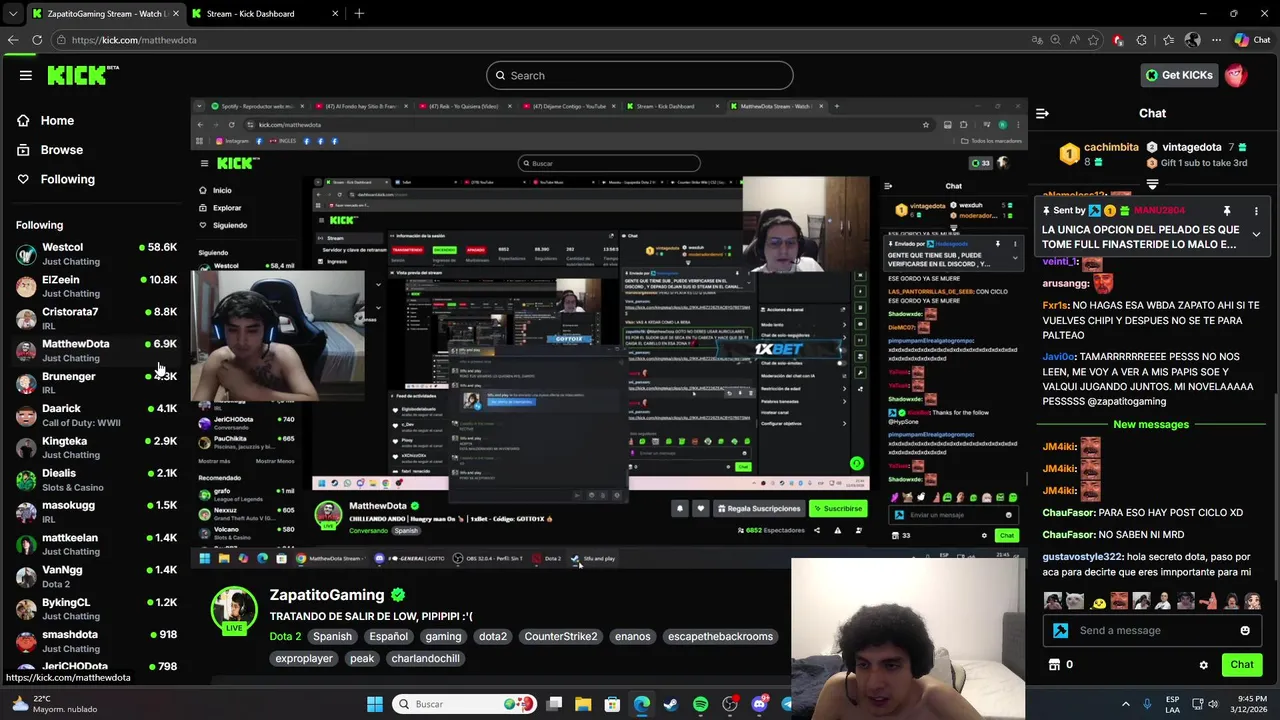Open the Kick hamburger menu
This screenshot has width=1280, height=720.
(26, 75)
